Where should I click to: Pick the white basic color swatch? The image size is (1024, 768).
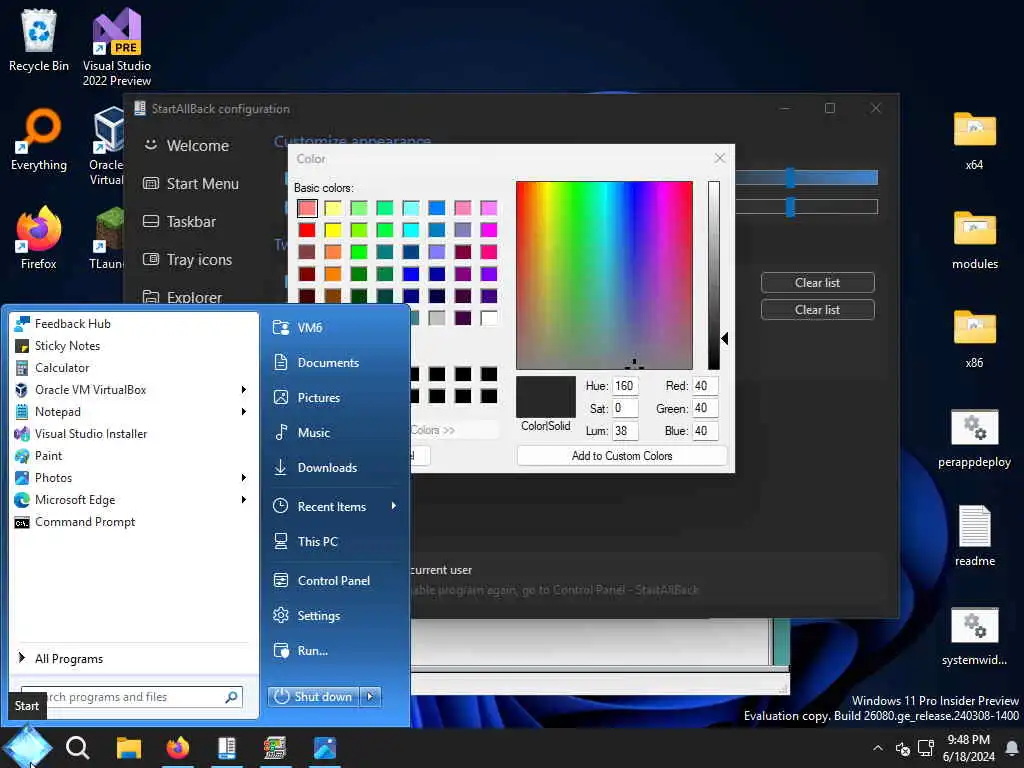point(488,318)
